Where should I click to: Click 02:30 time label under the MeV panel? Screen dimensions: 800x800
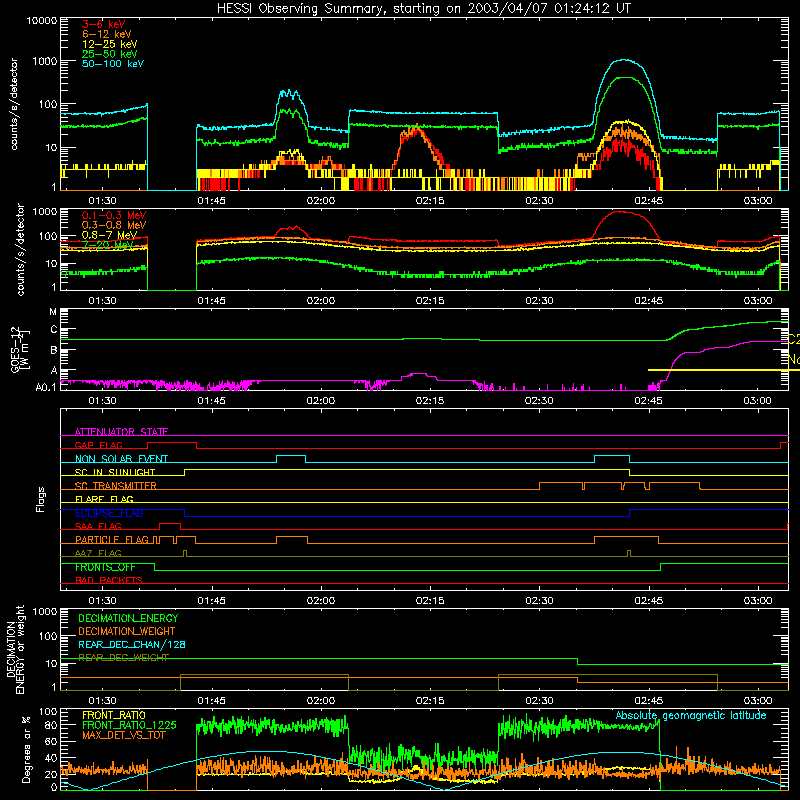[x=539, y=301]
